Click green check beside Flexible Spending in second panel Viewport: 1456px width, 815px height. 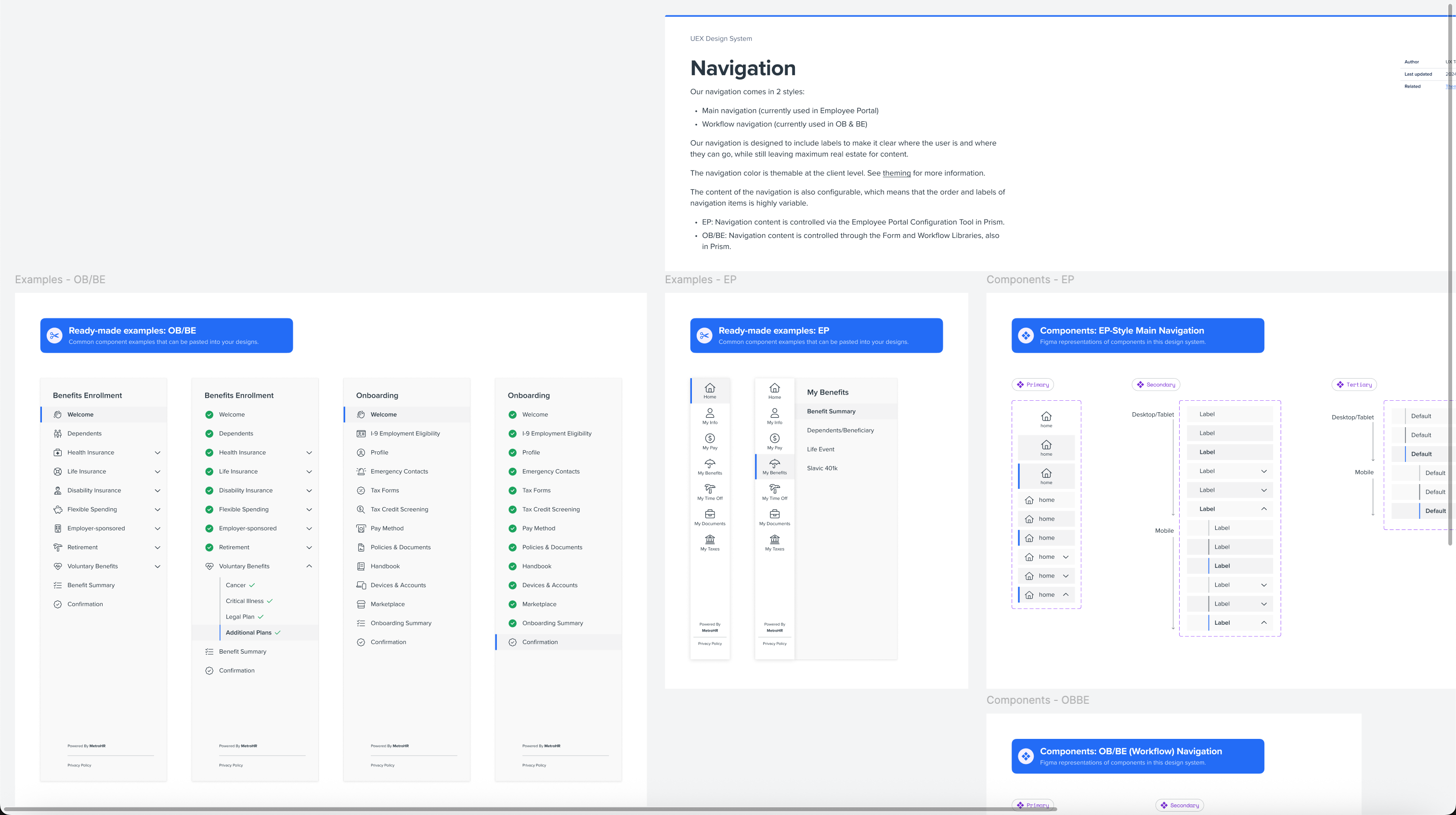[209, 510]
